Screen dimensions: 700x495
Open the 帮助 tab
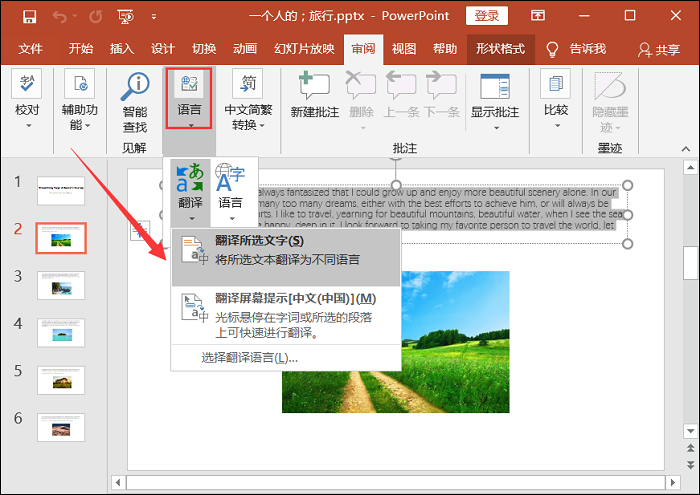[445, 48]
